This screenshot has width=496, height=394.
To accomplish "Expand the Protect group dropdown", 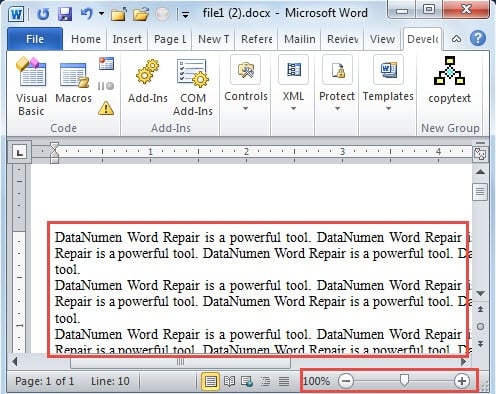I will click(337, 109).
